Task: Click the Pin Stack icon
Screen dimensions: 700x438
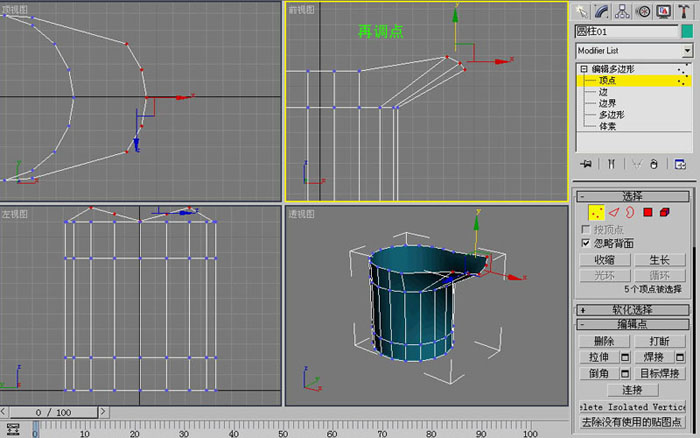Action: pyautogui.click(x=586, y=164)
